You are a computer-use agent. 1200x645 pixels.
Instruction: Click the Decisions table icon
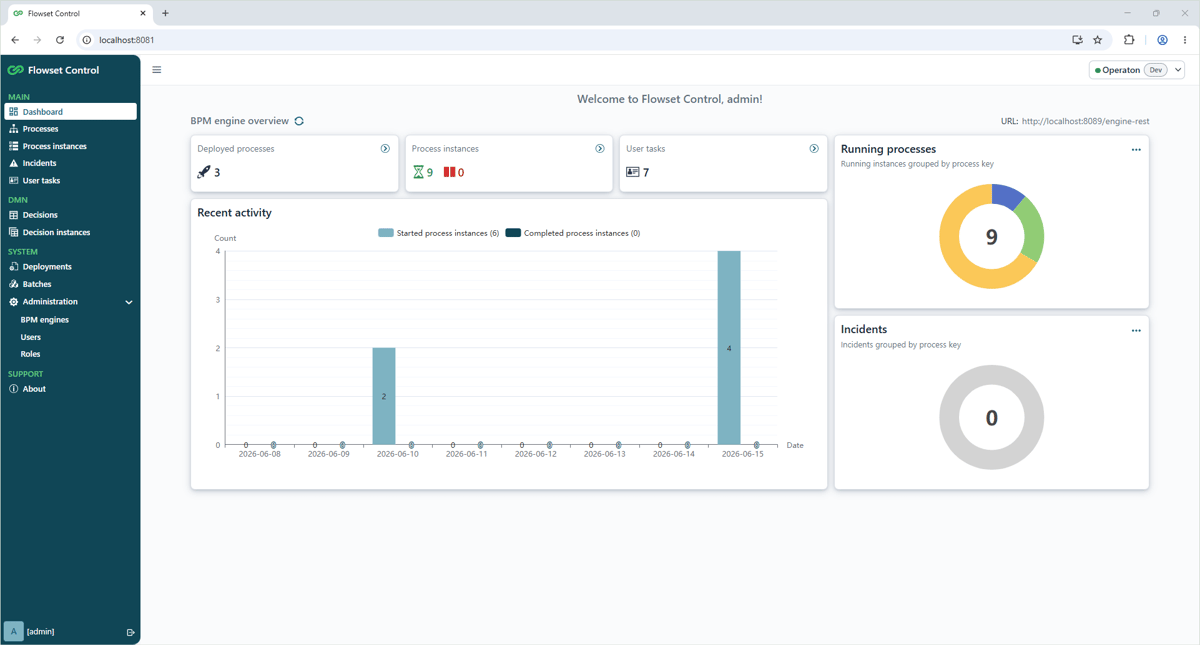(13, 215)
